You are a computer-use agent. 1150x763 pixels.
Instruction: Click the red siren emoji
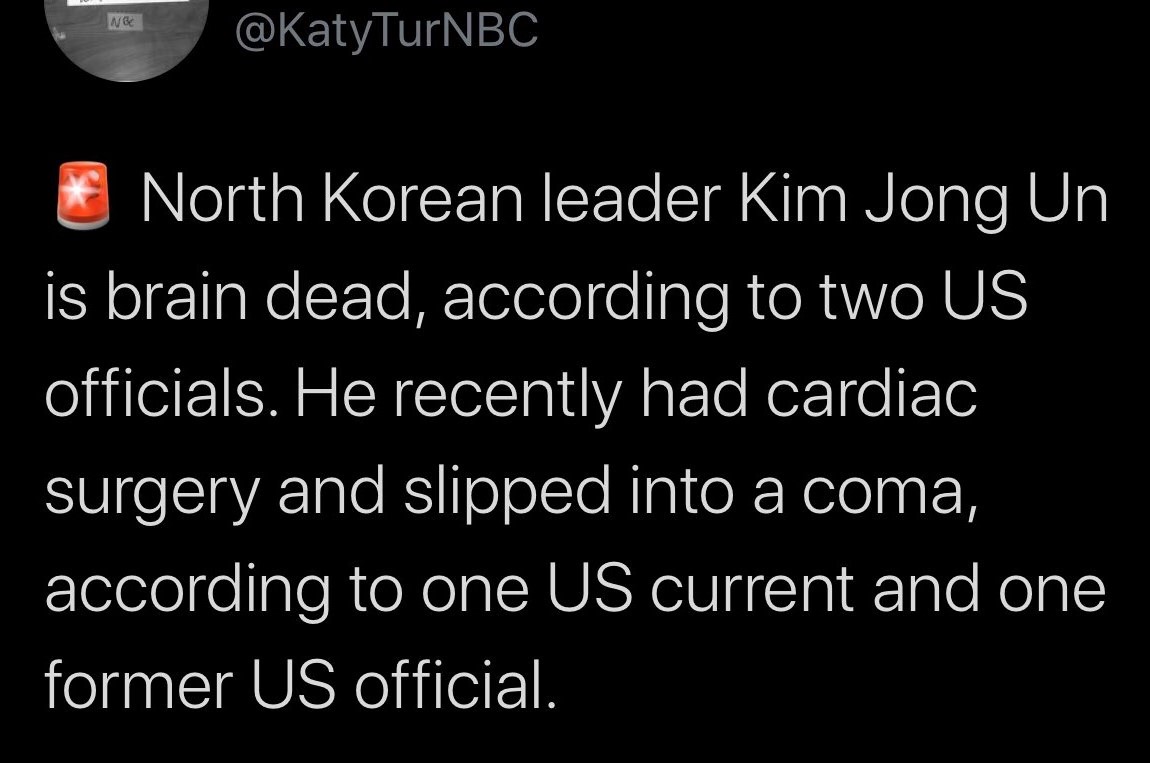pyautogui.click(x=83, y=194)
